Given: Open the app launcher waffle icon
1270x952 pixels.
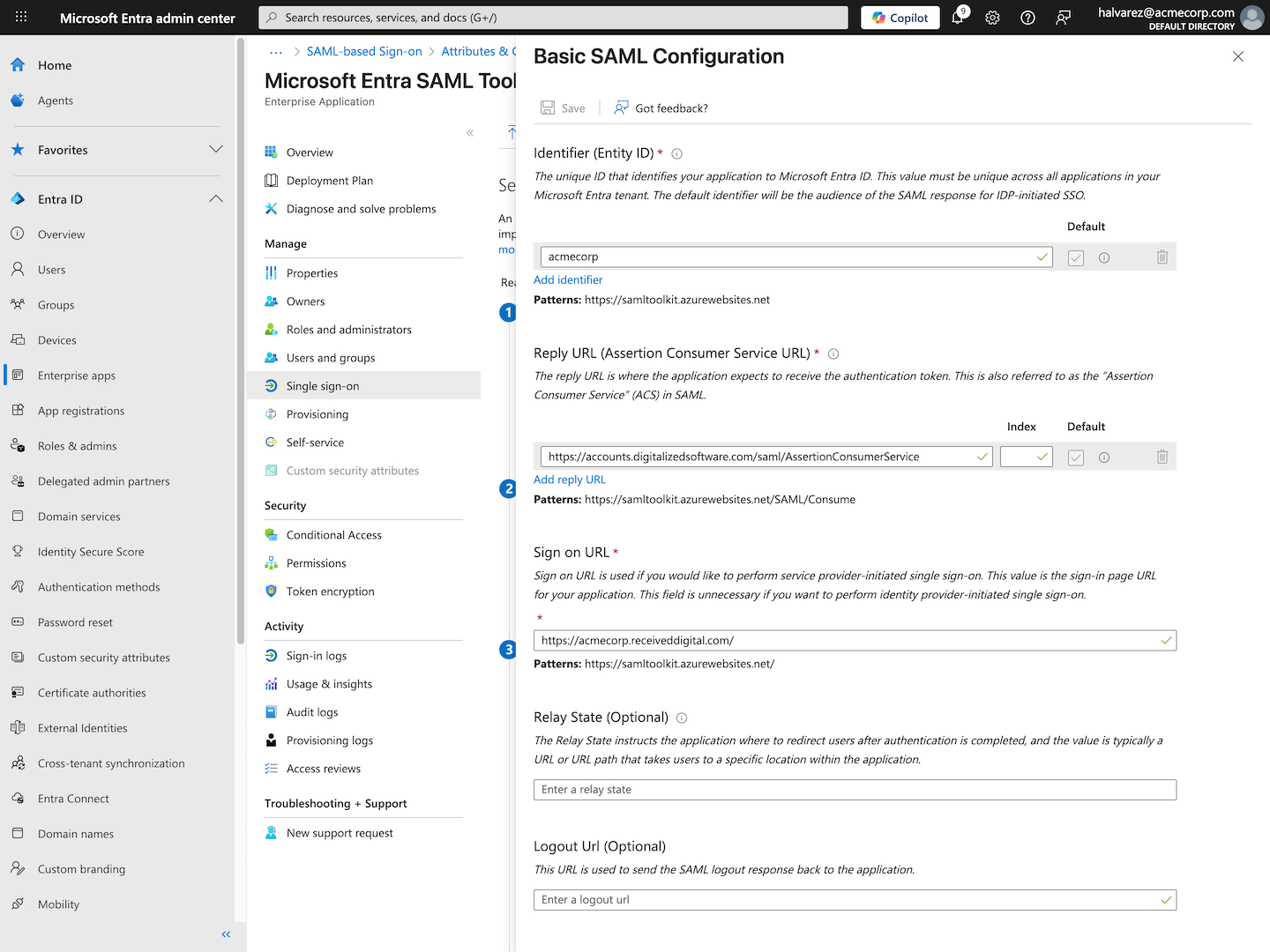Looking at the screenshot, I should [21, 18].
